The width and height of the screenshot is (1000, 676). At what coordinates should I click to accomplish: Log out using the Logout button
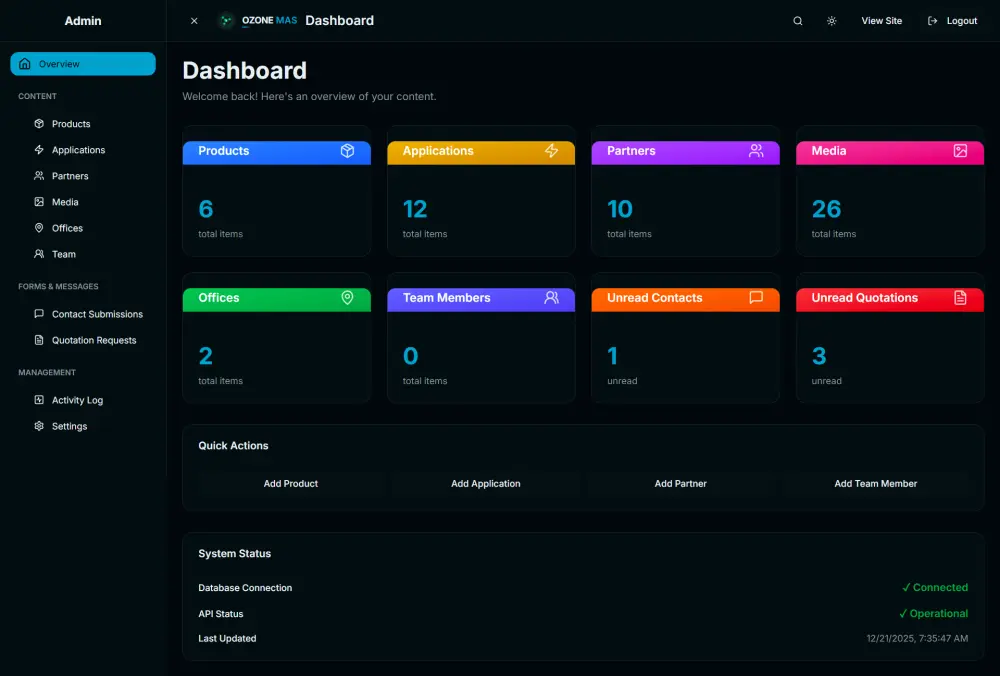click(x=952, y=21)
